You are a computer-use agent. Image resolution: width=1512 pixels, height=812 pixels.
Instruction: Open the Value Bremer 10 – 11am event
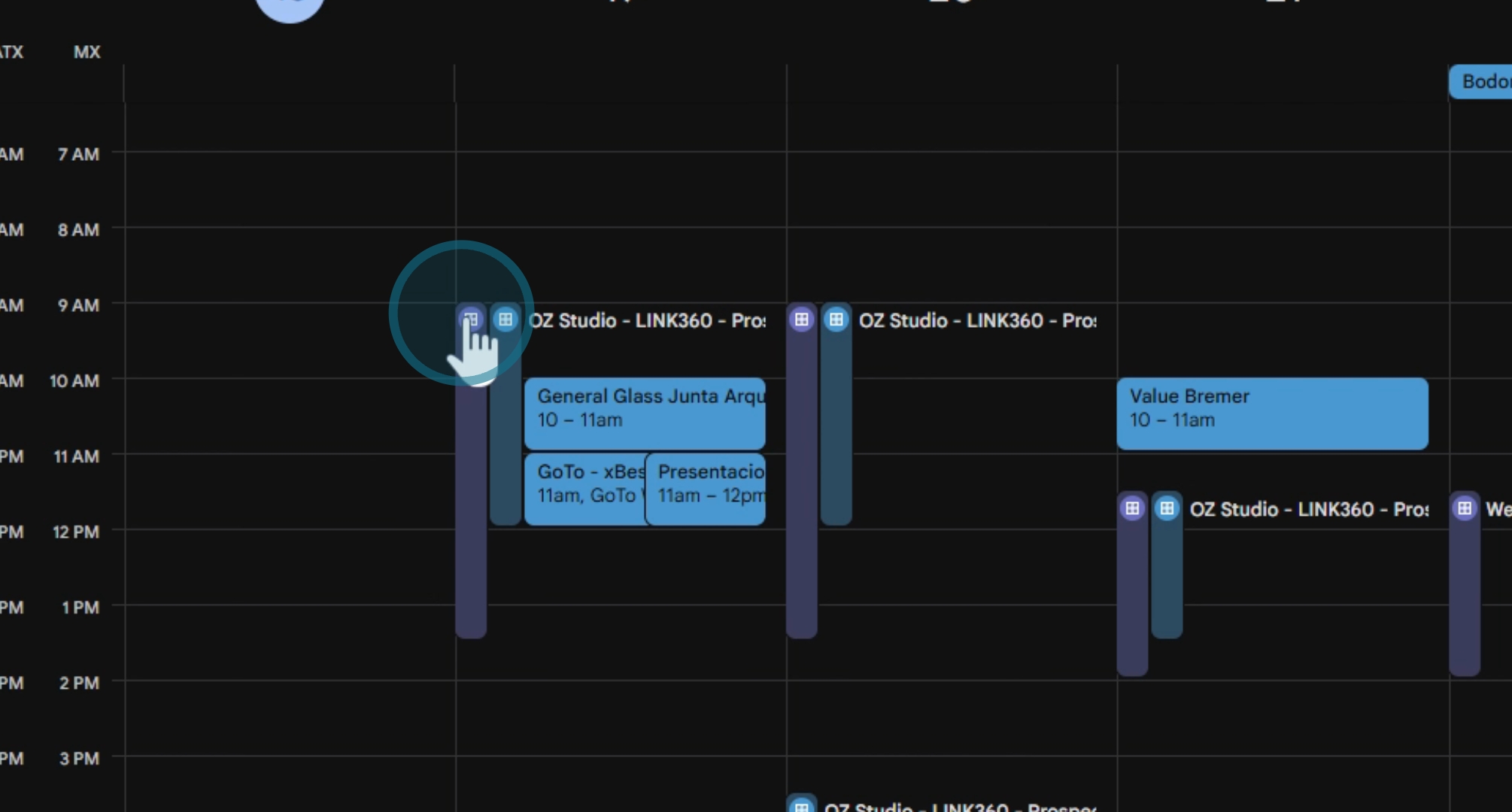[1272, 414]
